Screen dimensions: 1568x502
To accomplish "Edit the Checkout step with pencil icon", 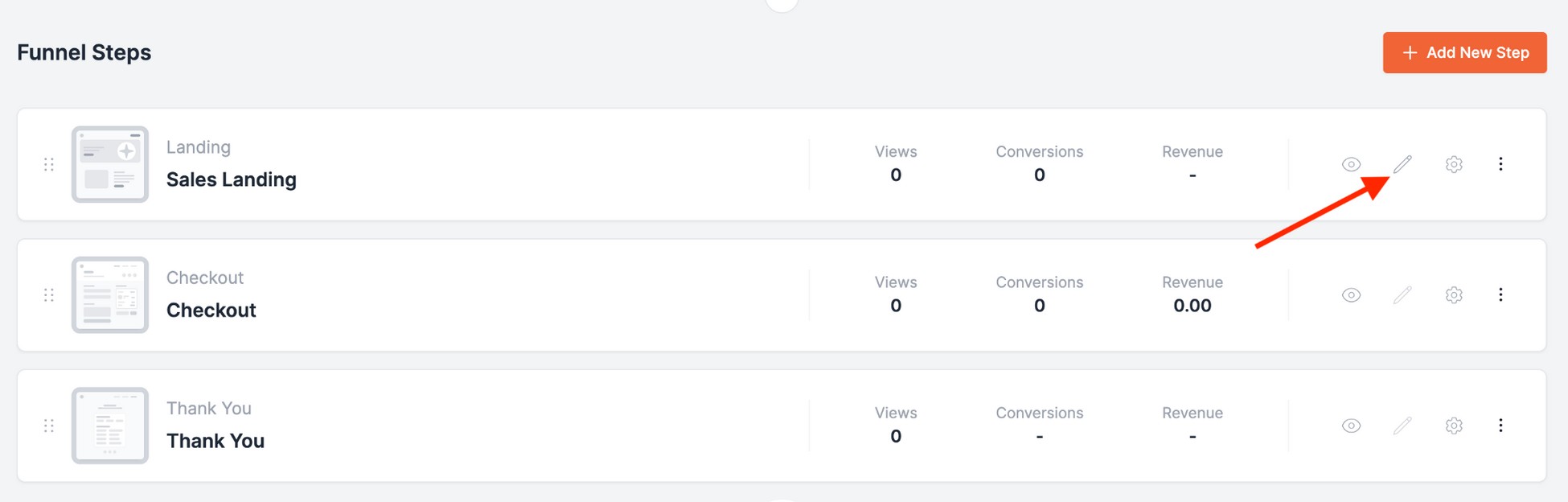I will (1402, 295).
